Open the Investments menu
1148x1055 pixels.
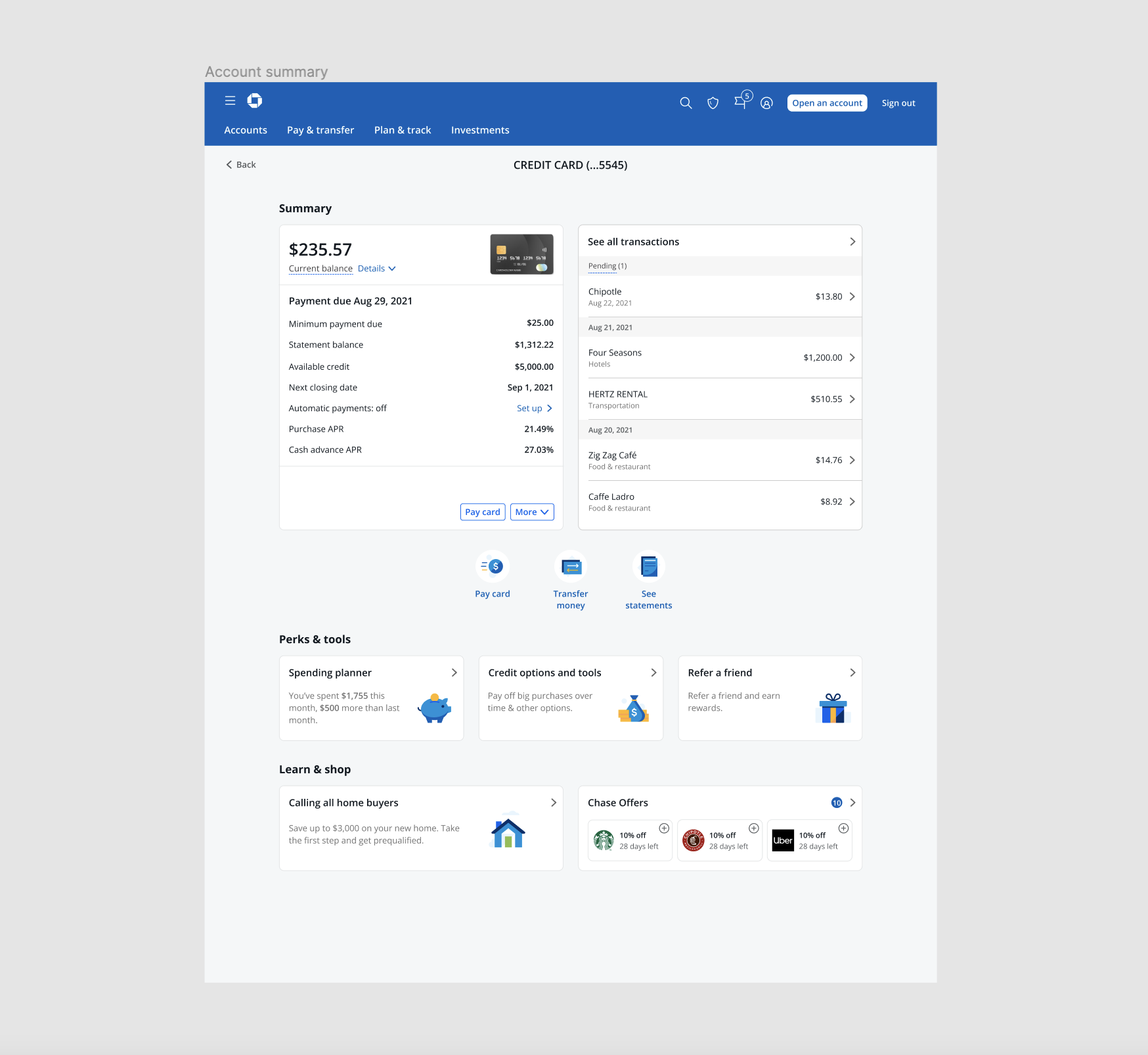click(480, 130)
